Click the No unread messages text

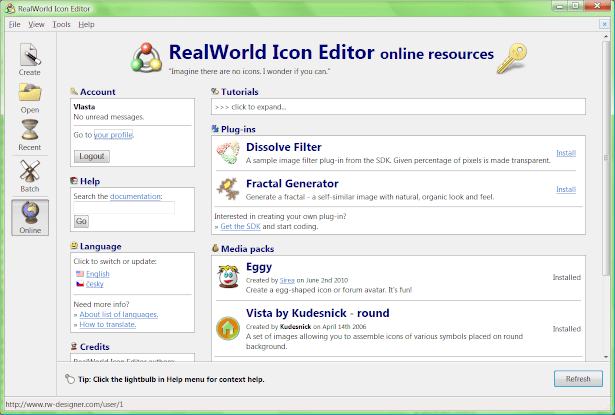[109, 117]
